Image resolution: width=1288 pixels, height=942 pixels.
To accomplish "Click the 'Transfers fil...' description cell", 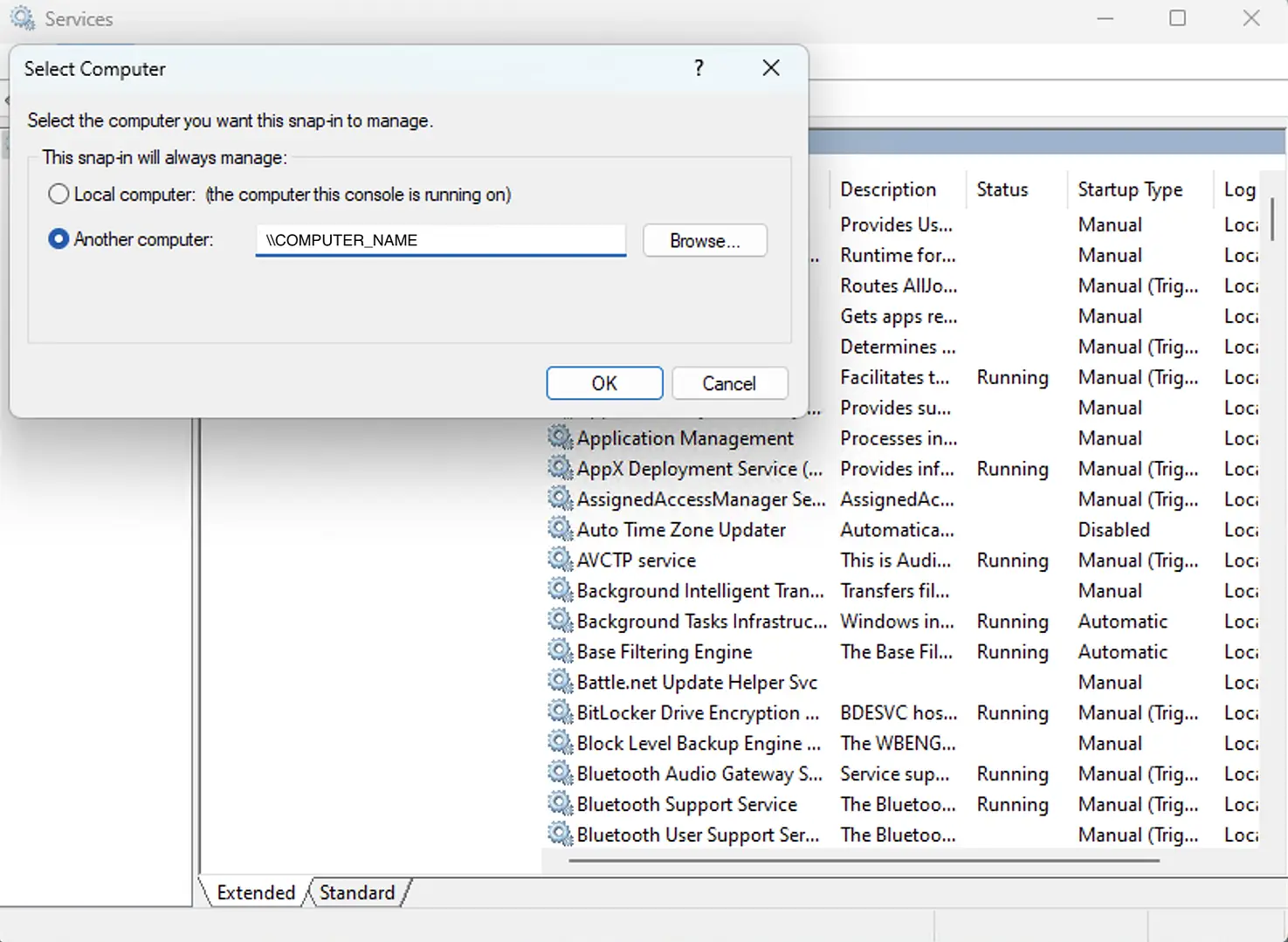I will [x=895, y=591].
